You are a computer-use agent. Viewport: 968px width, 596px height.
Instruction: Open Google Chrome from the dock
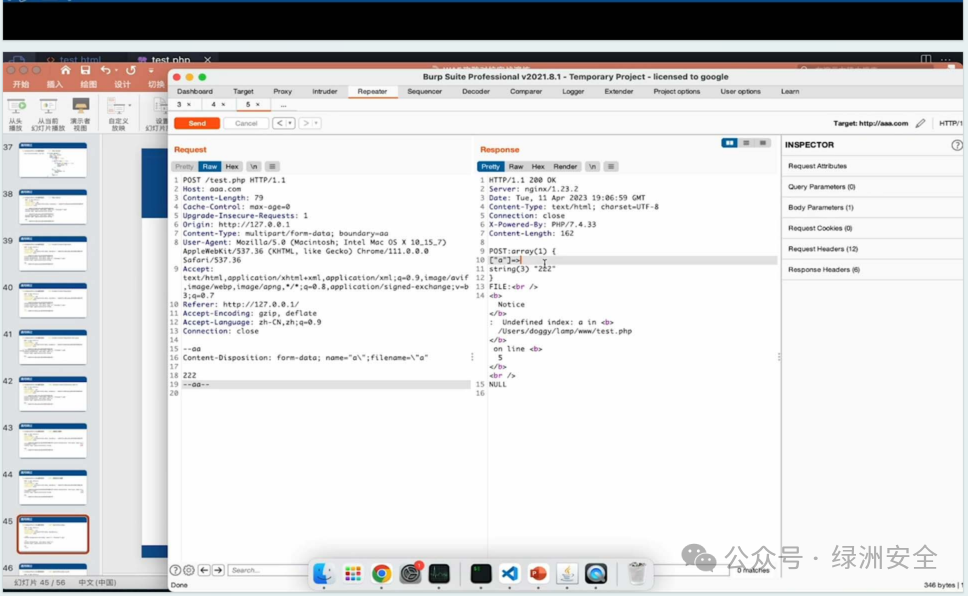[382, 574]
